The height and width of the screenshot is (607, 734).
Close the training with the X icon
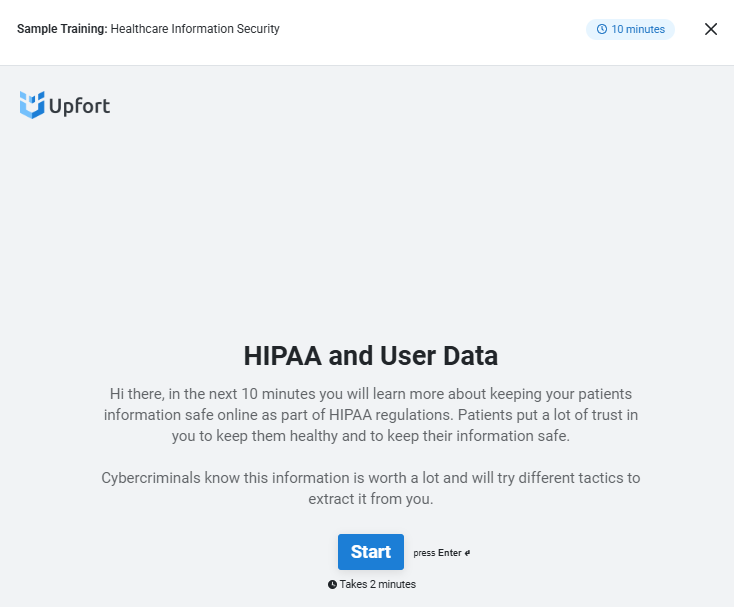(x=711, y=29)
